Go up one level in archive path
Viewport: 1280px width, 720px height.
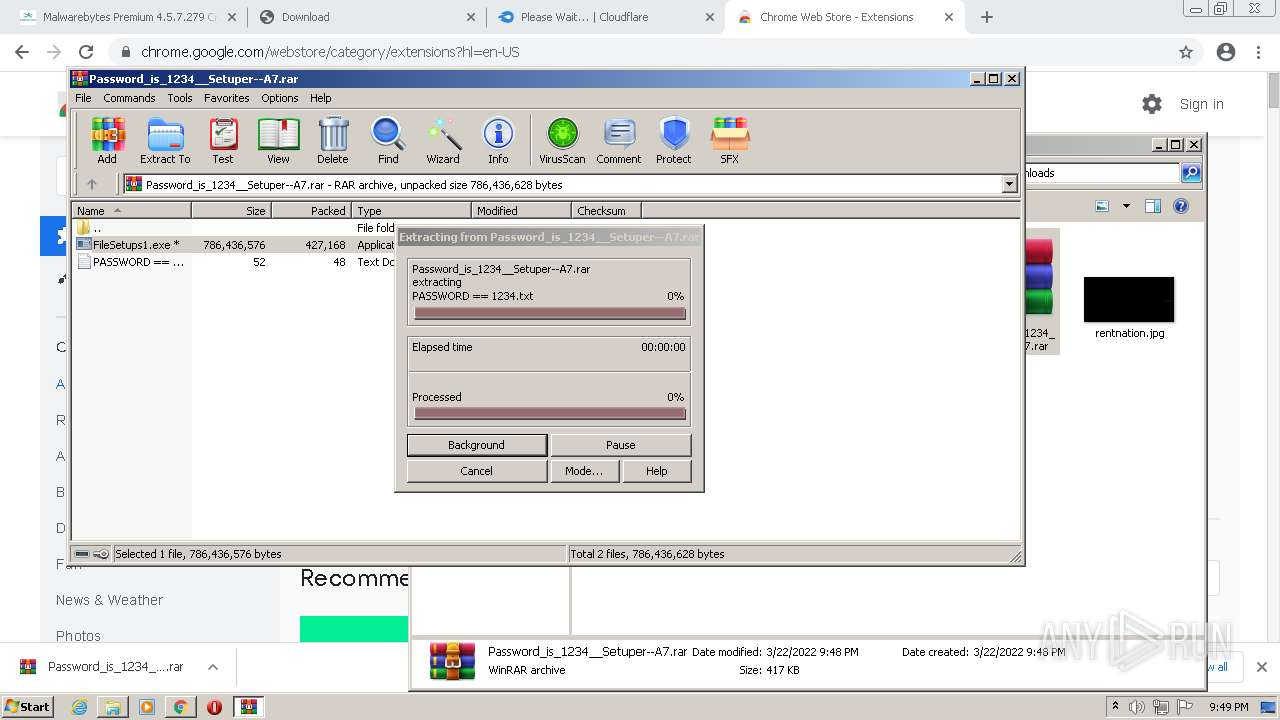(x=92, y=184)
